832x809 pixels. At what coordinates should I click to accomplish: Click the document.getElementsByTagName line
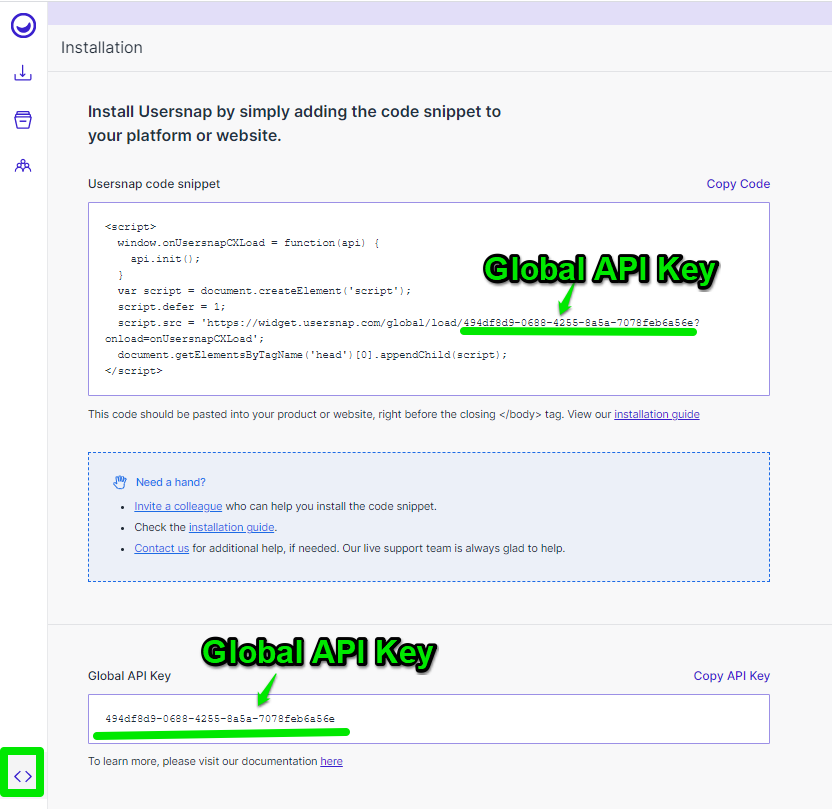pyautogui.click(x=313, y=355)
